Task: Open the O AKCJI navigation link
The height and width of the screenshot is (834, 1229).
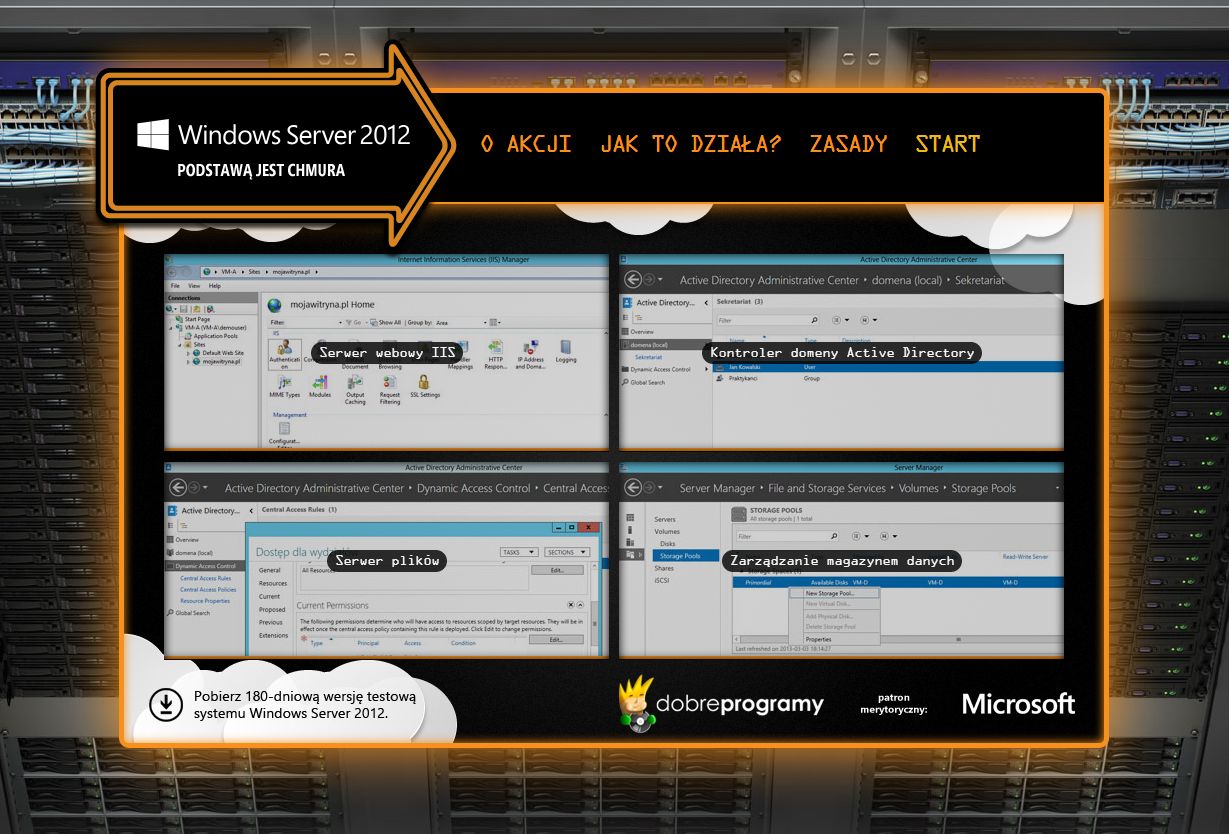Action: tap(526, 144)
